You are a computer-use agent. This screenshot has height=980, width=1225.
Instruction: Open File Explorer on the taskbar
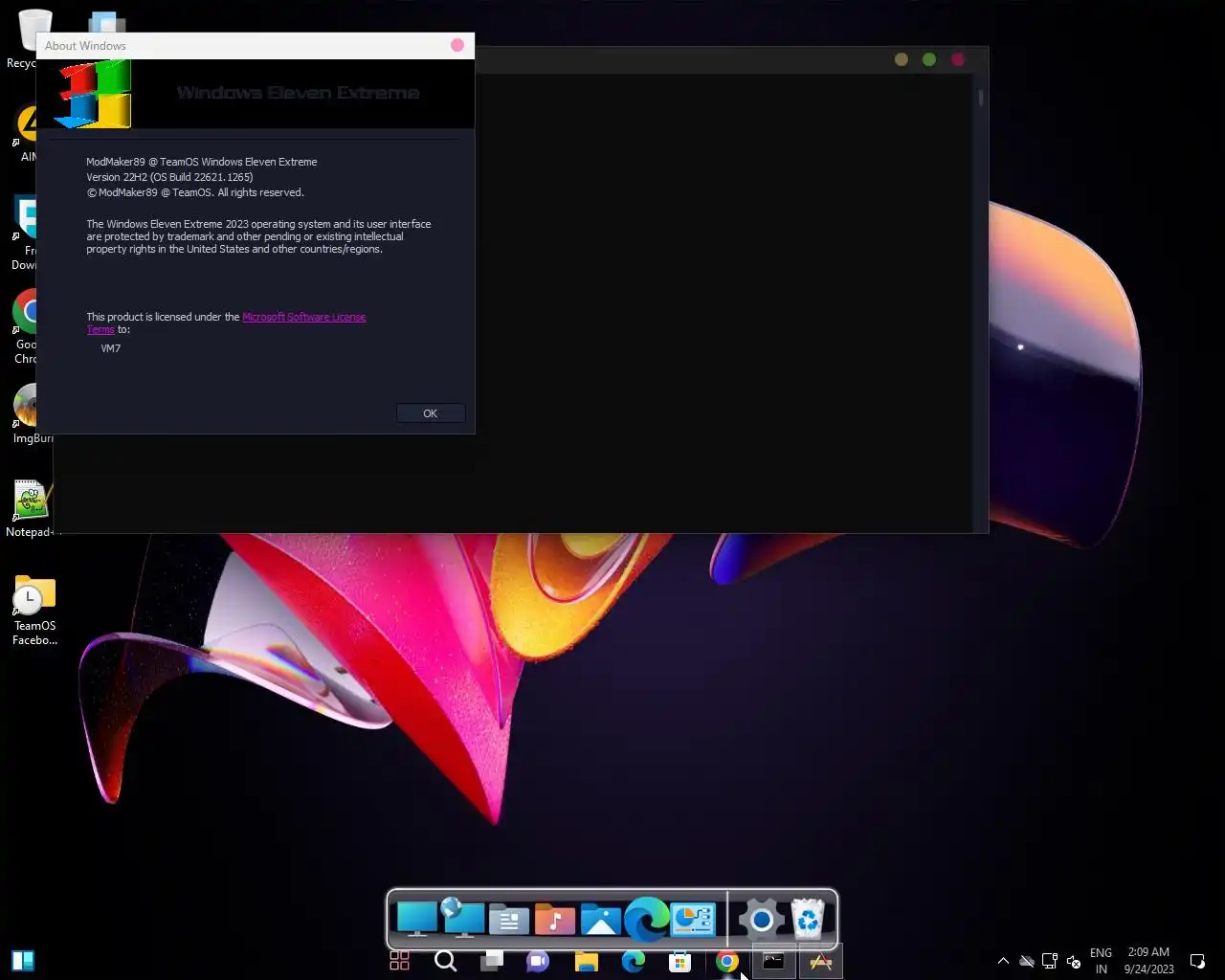[586, 961]
